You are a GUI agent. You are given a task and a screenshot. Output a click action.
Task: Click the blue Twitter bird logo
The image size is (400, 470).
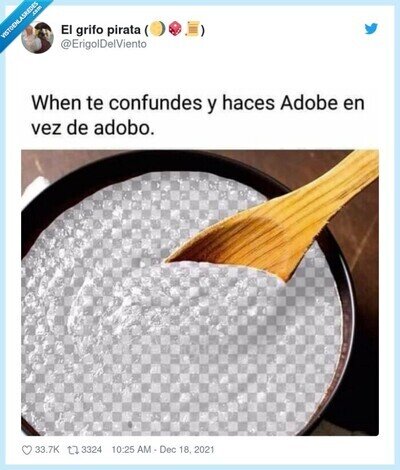pos(371,29)
